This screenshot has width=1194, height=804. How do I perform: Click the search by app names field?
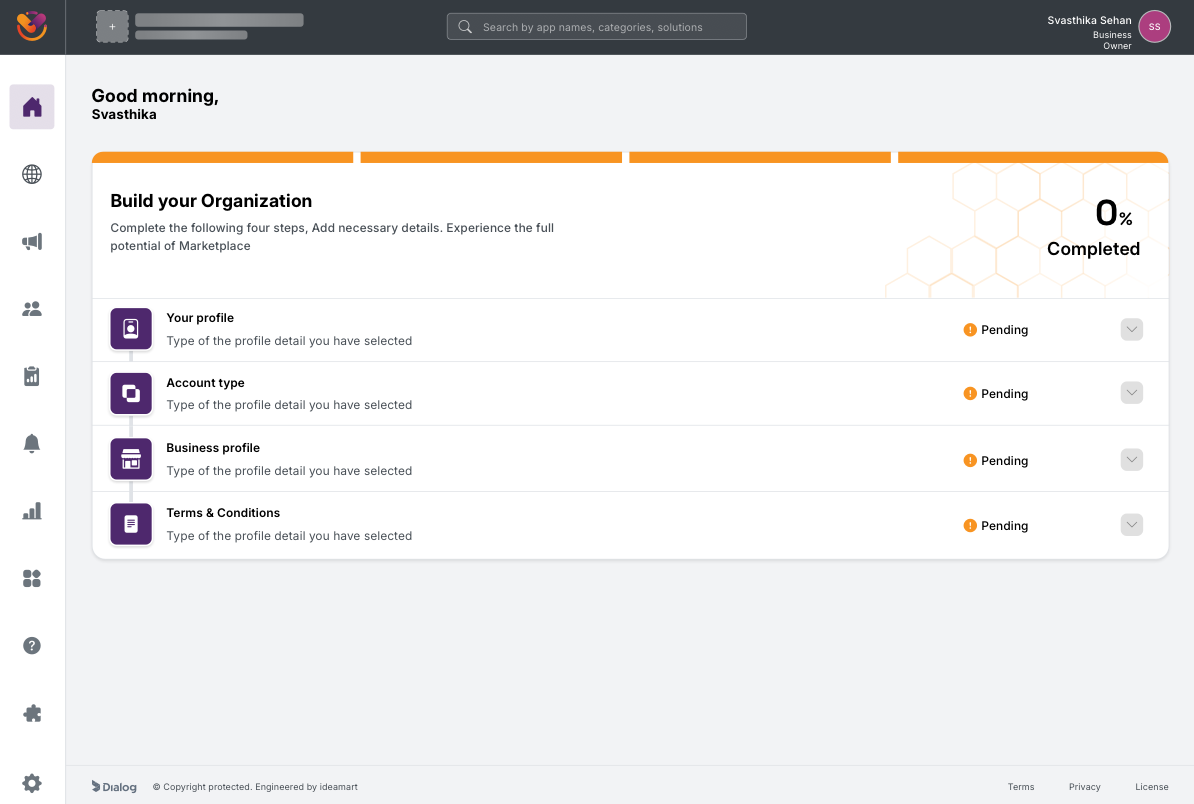pos(596,27)
